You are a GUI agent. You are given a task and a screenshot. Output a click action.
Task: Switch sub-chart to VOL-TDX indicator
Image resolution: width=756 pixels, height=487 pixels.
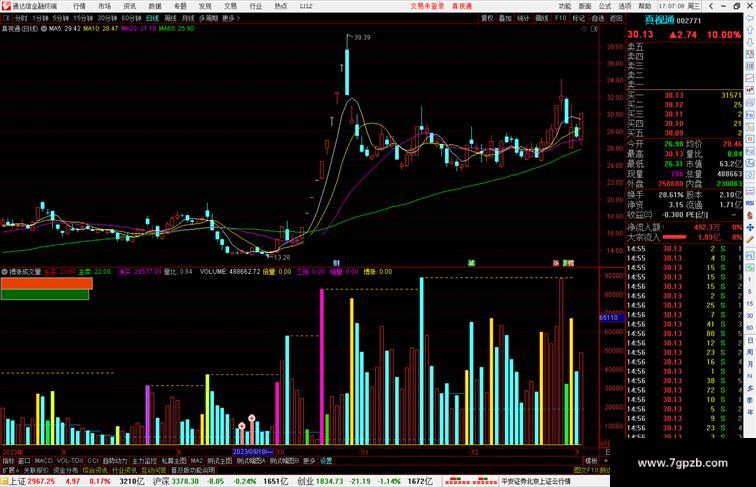70,461
